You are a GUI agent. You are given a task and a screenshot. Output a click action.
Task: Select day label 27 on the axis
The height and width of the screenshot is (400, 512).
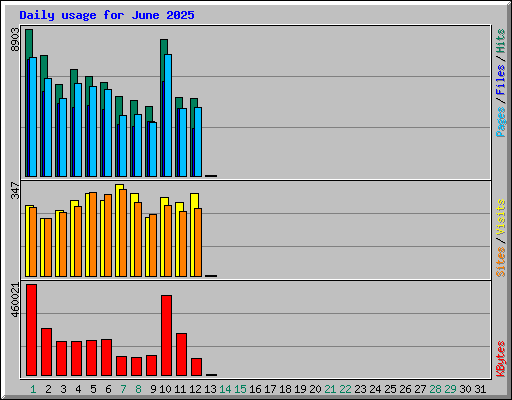pos(420,389)
